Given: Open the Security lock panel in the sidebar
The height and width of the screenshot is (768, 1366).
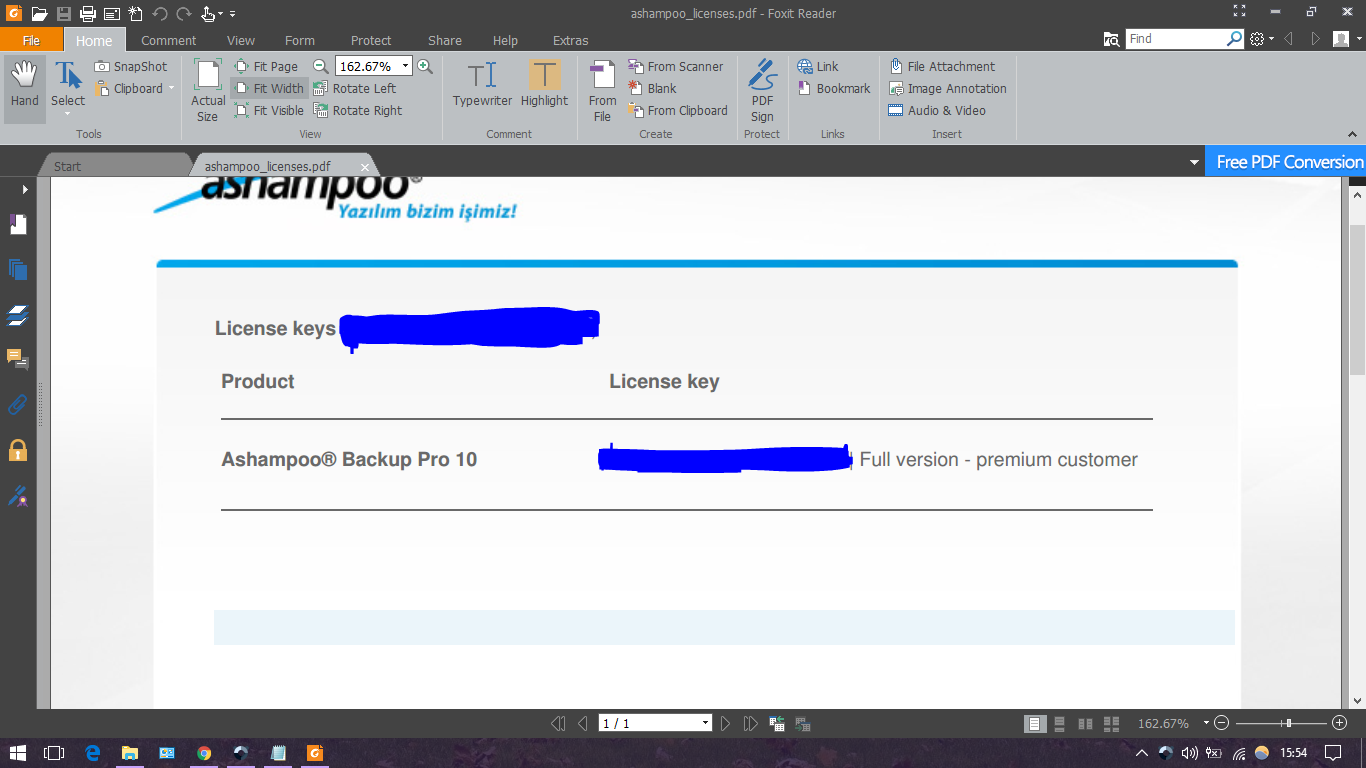Looking at the screenshot, I should 18,449.
